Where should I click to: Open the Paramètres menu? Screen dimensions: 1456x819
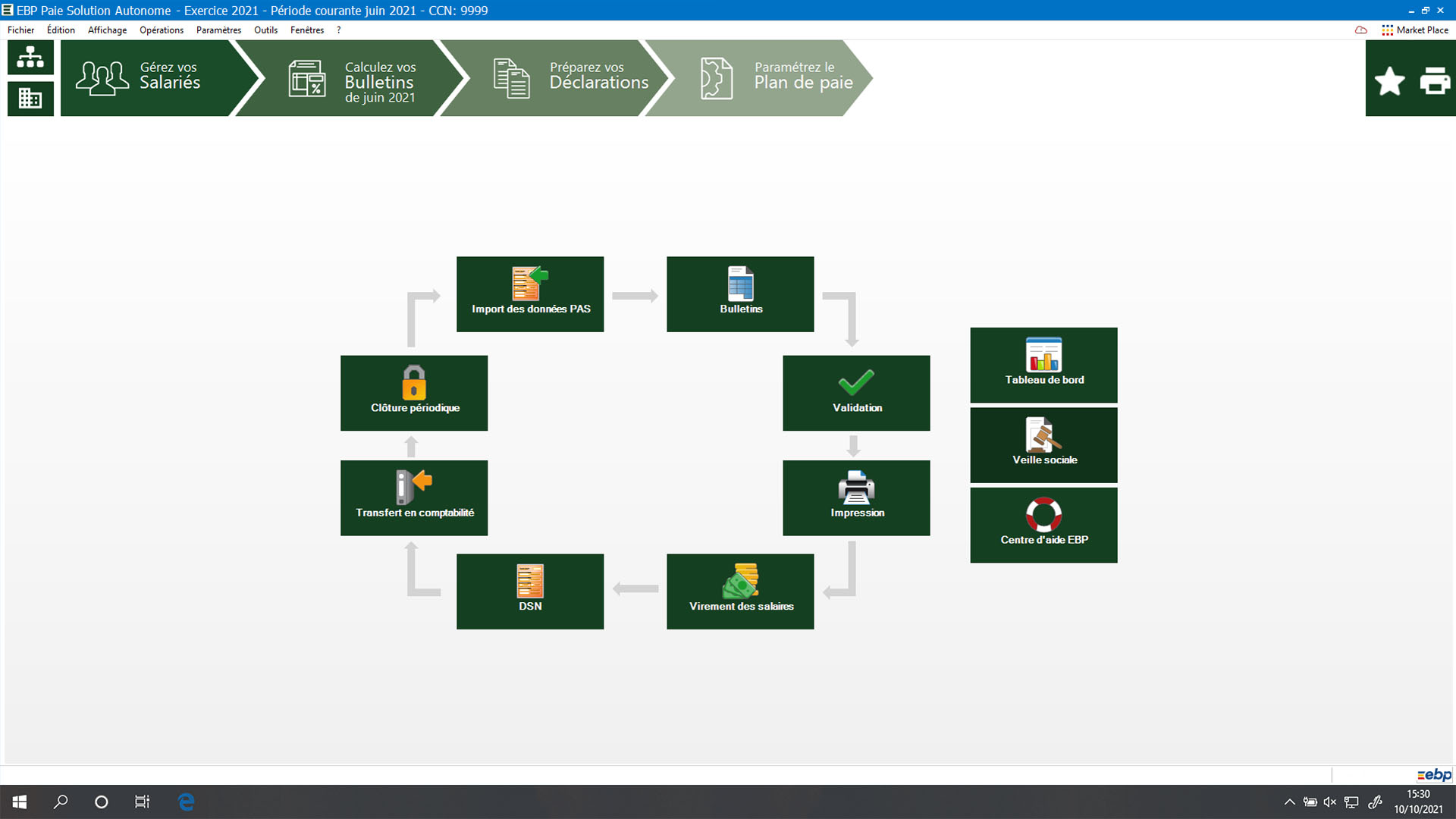click(x=218, y=30)
